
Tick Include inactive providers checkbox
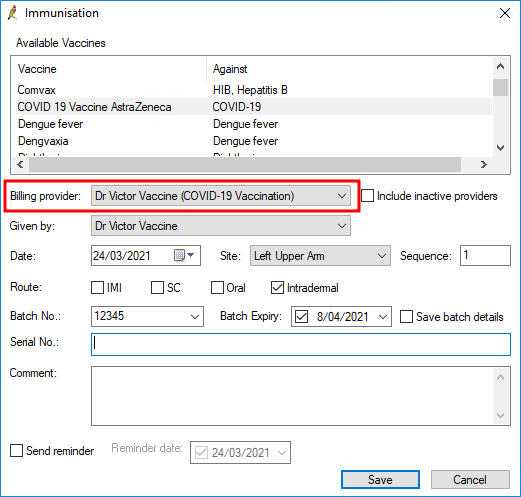click(x=368, y=196)
